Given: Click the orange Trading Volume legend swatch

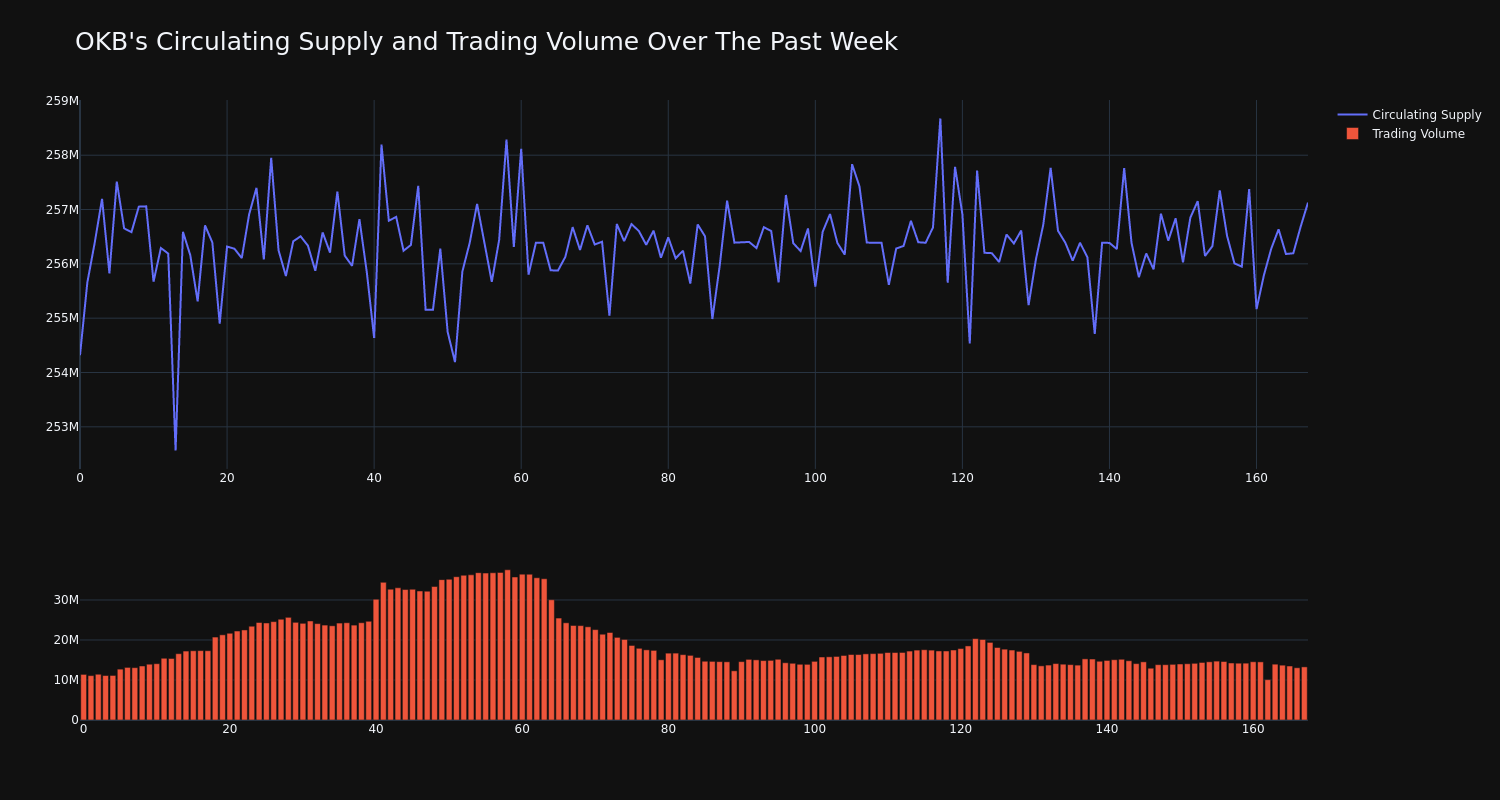Looking at the screenshot, I should [x=1352, y=134].
